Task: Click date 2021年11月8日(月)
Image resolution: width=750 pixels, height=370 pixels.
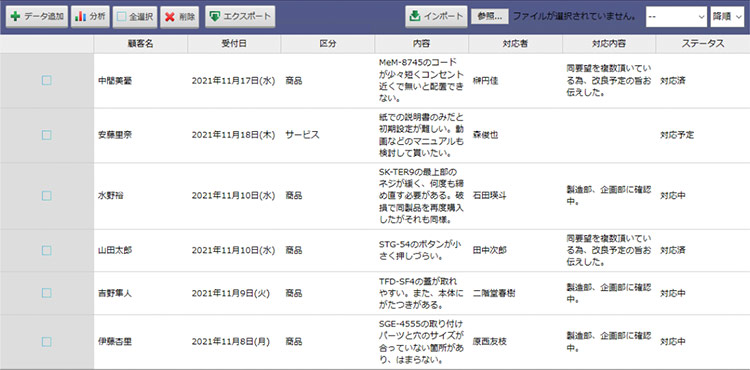Action: [x=231, y=342]
